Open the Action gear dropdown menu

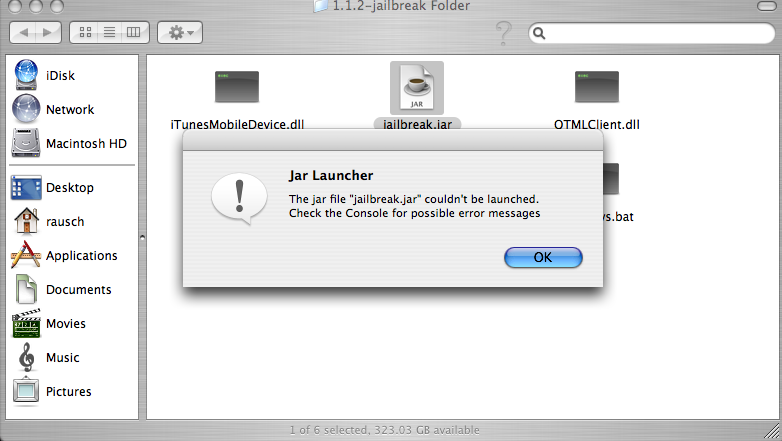(180, 32)
